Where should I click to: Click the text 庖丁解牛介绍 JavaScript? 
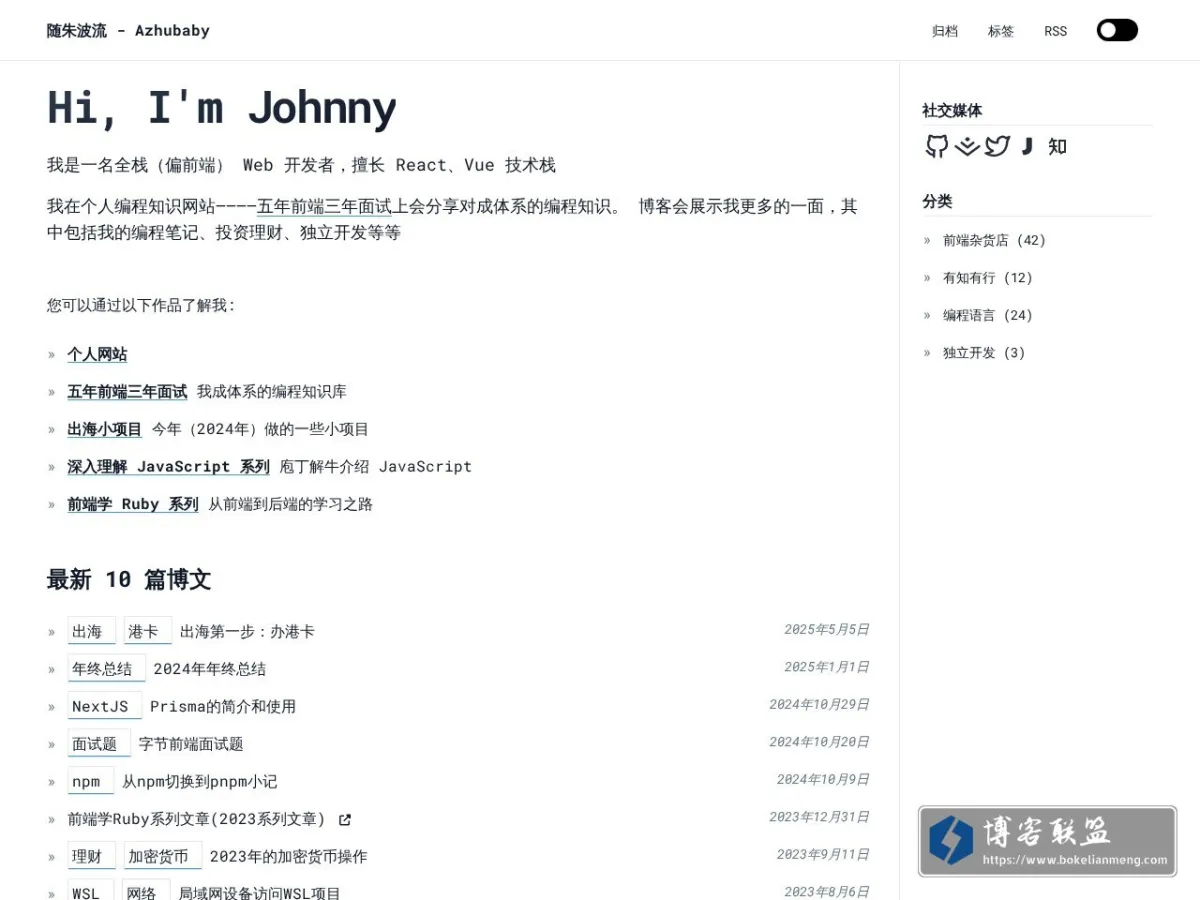click(375, 467)
